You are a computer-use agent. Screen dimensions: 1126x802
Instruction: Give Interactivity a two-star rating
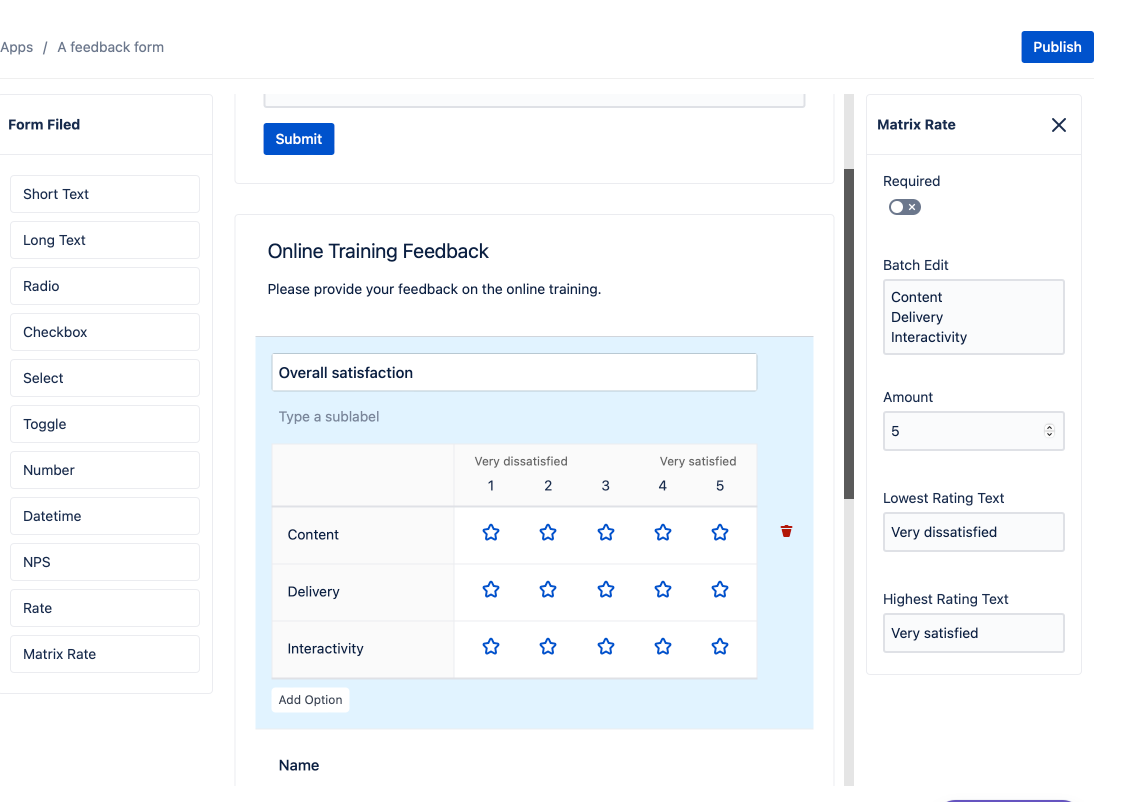tap(548, 647)
